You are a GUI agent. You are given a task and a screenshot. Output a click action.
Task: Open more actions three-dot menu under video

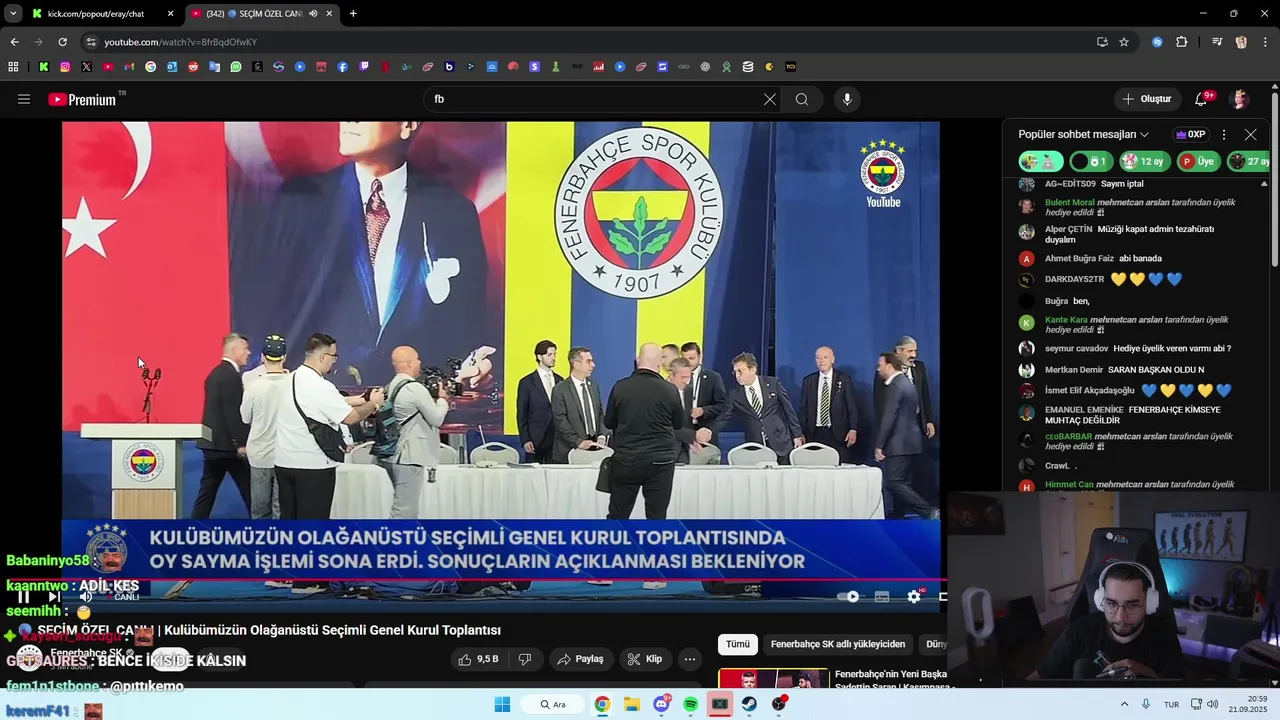[x=690, y=659]
